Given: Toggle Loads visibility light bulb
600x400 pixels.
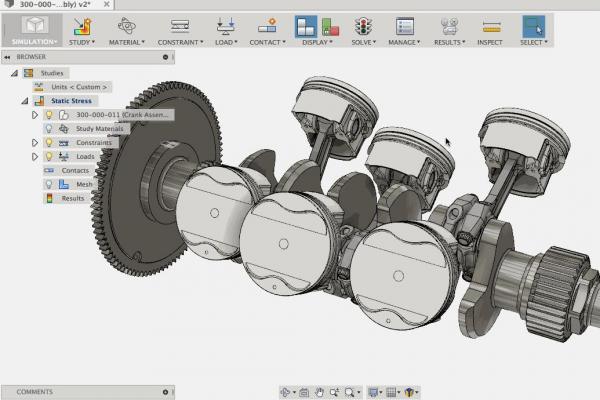Looking at the screenshot, I should 49,157.
